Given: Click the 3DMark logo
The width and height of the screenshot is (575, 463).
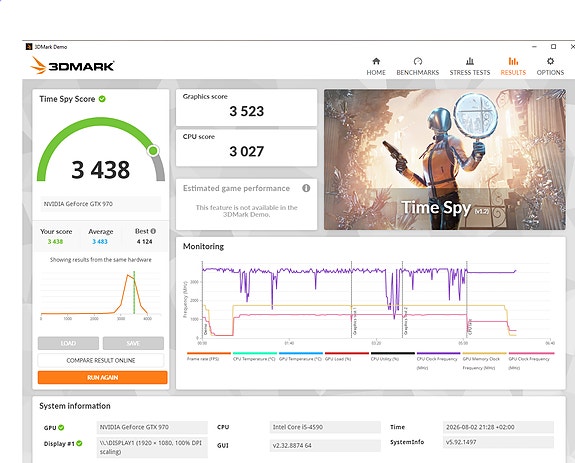Looking at the screenshot, I should [72, 65].
